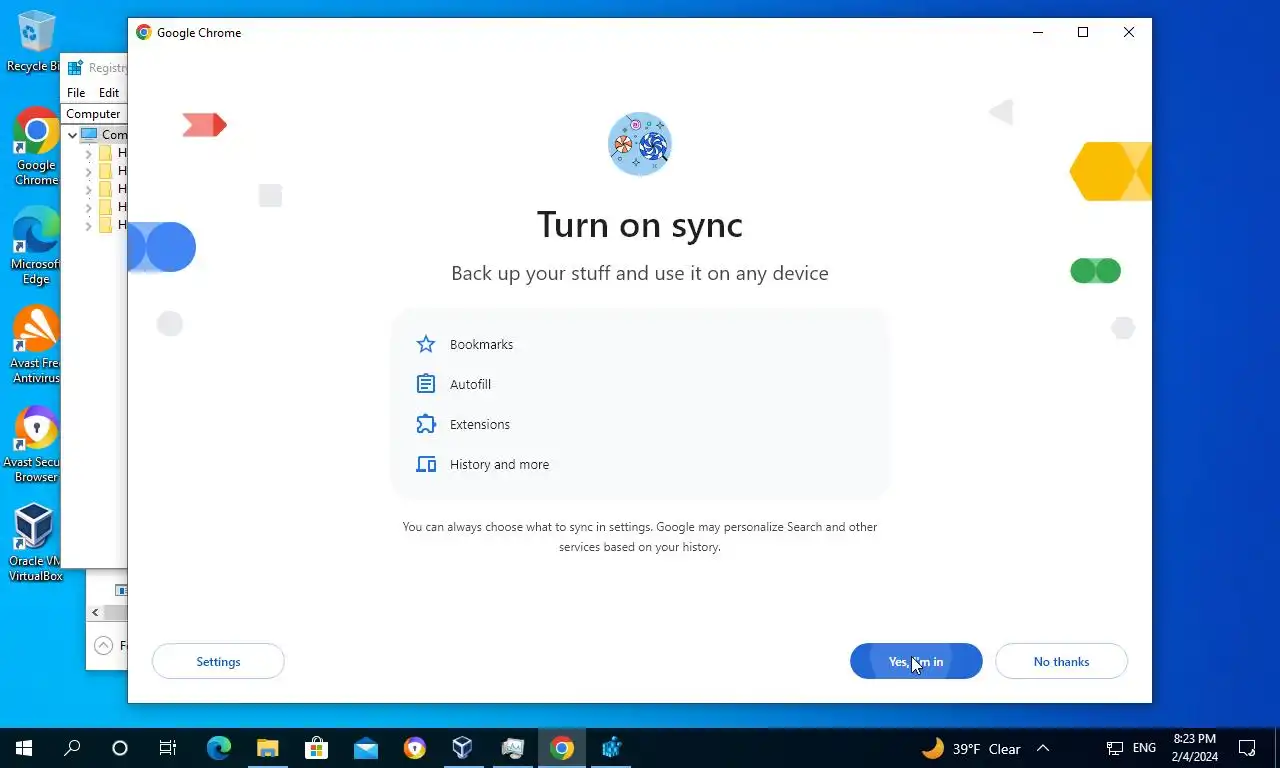Click the History and more label

[499, 464]
